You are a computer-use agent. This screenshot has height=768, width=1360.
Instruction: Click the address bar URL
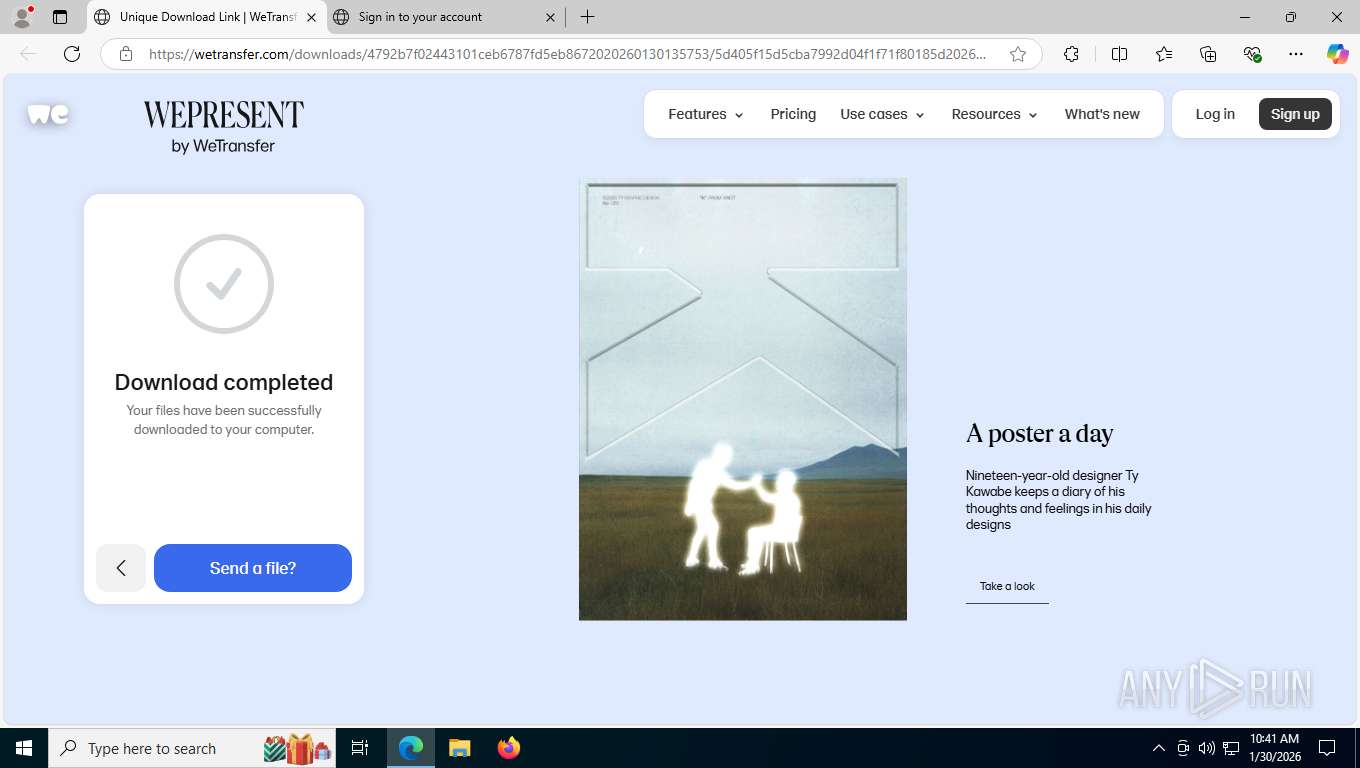pos(567,54)
